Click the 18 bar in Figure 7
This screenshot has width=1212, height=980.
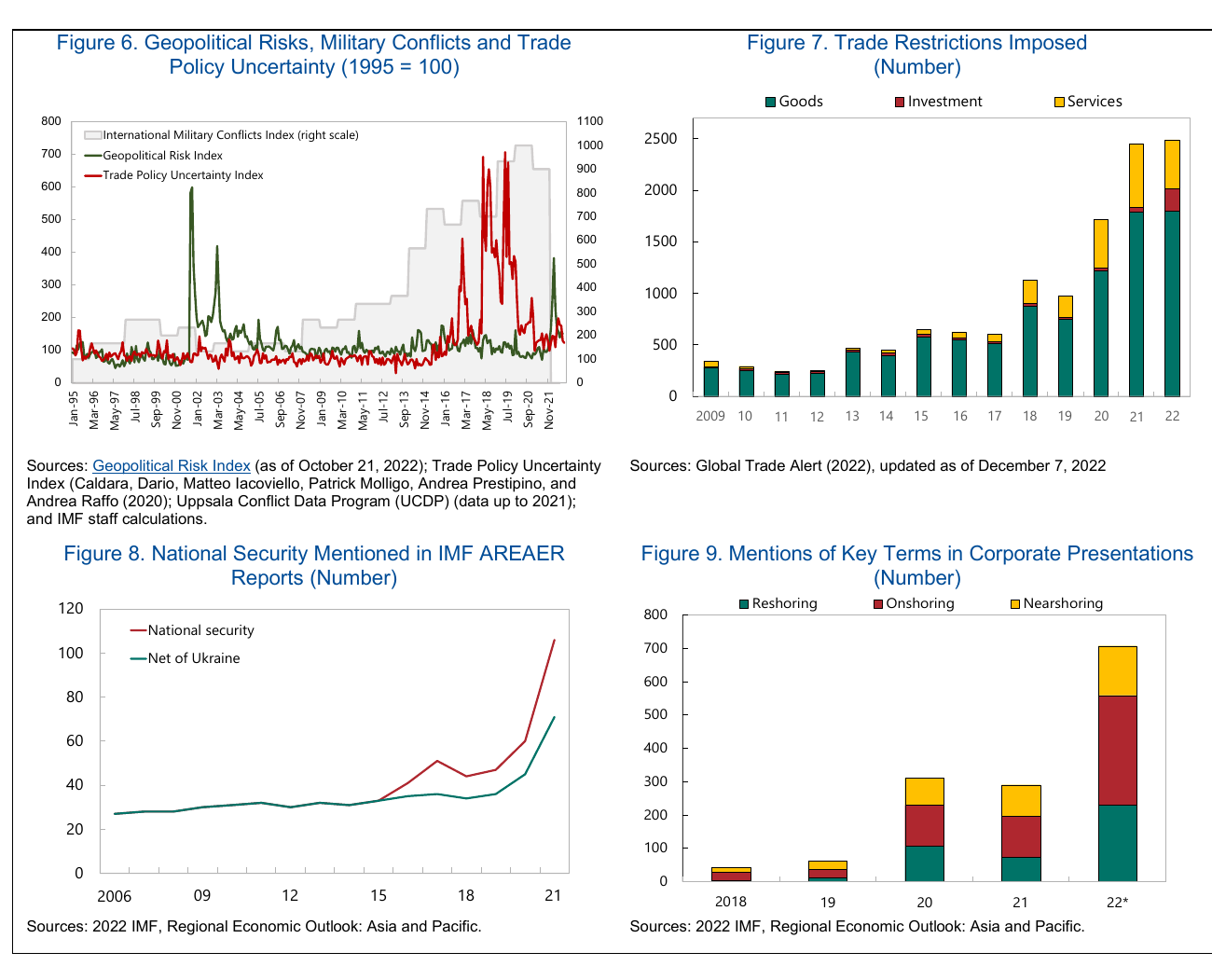(1030, 338)
